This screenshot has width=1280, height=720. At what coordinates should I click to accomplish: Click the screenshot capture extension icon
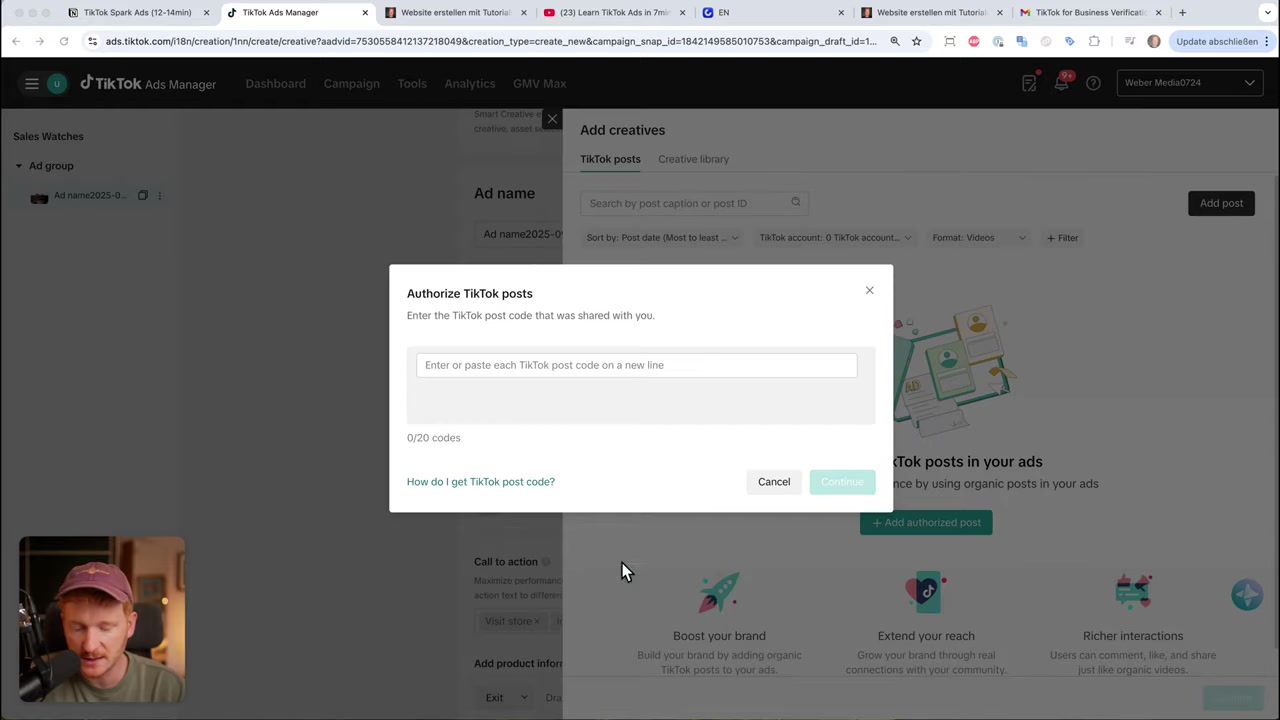coord(950,41)
